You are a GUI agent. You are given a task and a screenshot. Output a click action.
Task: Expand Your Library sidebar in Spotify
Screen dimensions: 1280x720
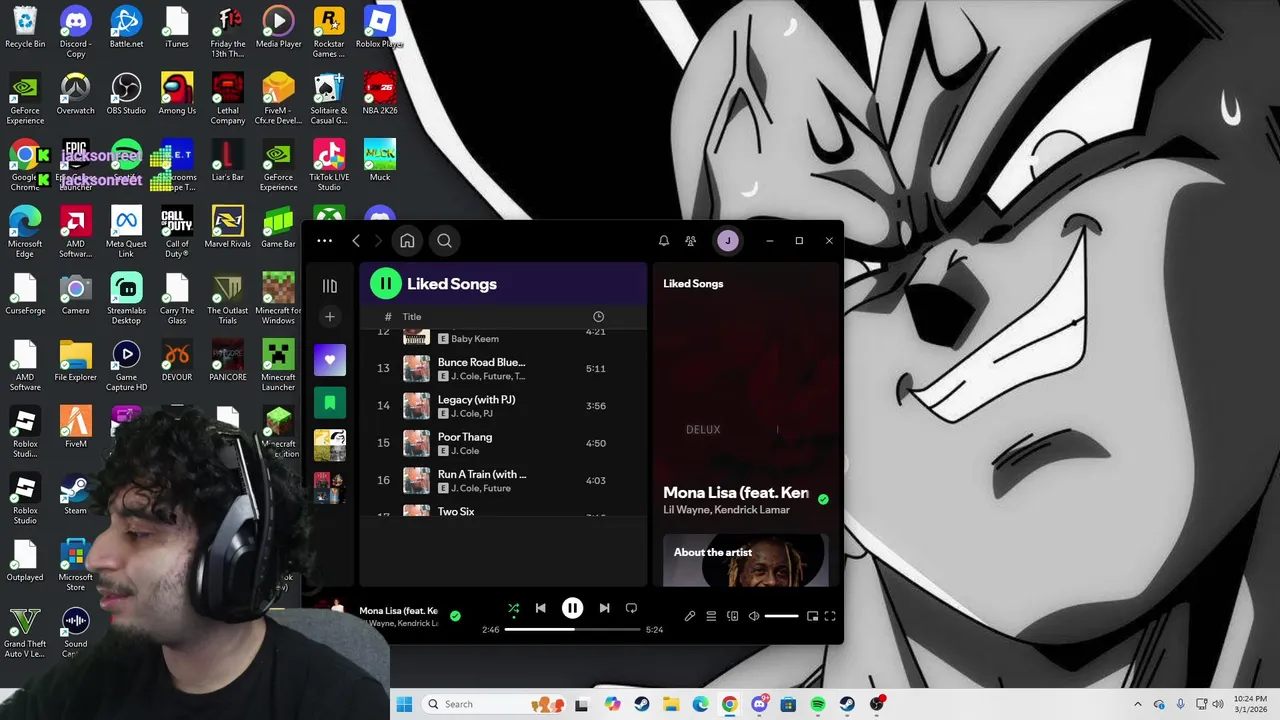tap(330, 286)
